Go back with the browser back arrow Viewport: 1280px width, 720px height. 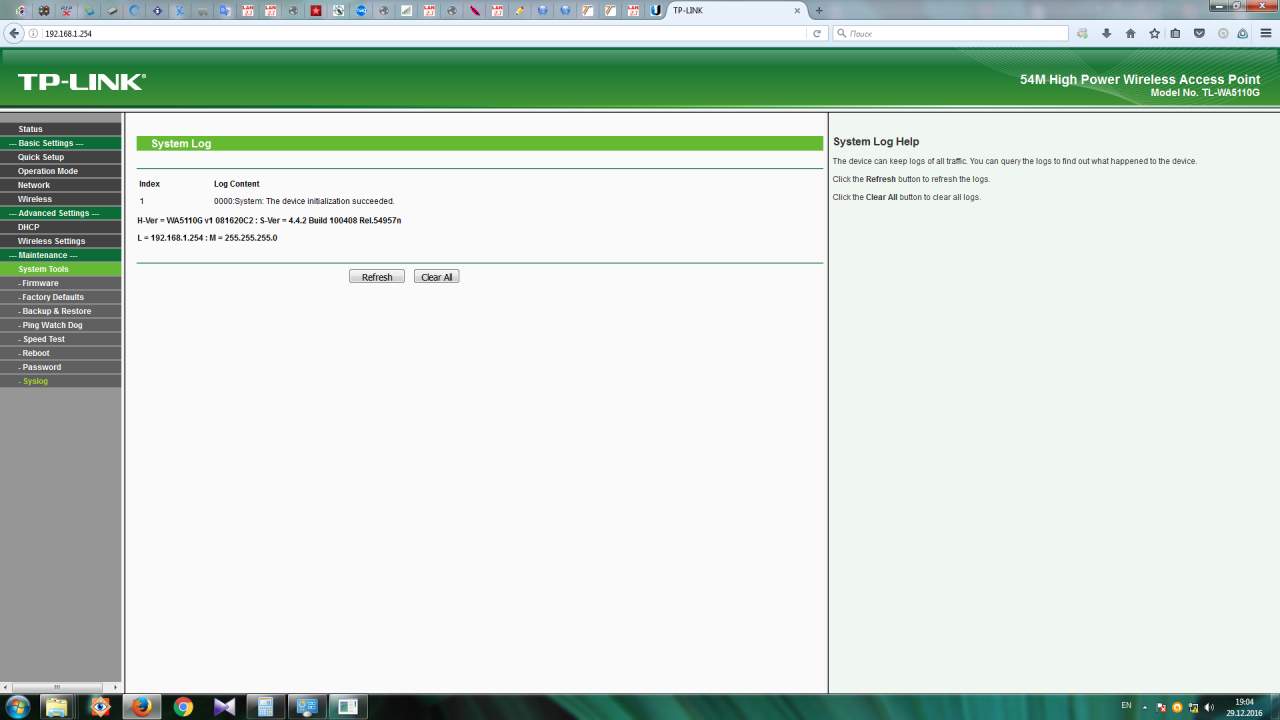click(14, 33)
